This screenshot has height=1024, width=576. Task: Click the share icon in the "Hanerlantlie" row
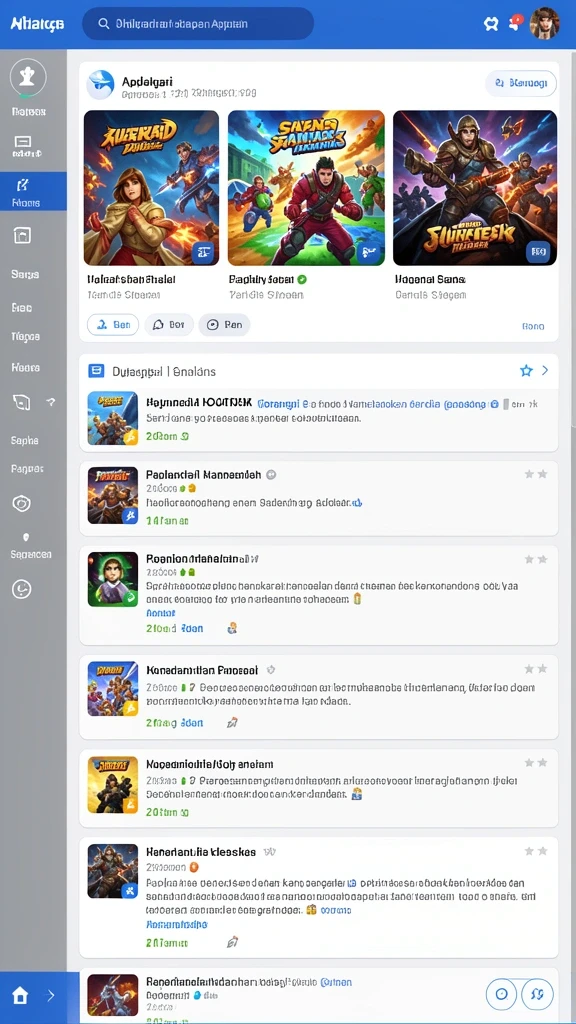[x=231, y=942]
